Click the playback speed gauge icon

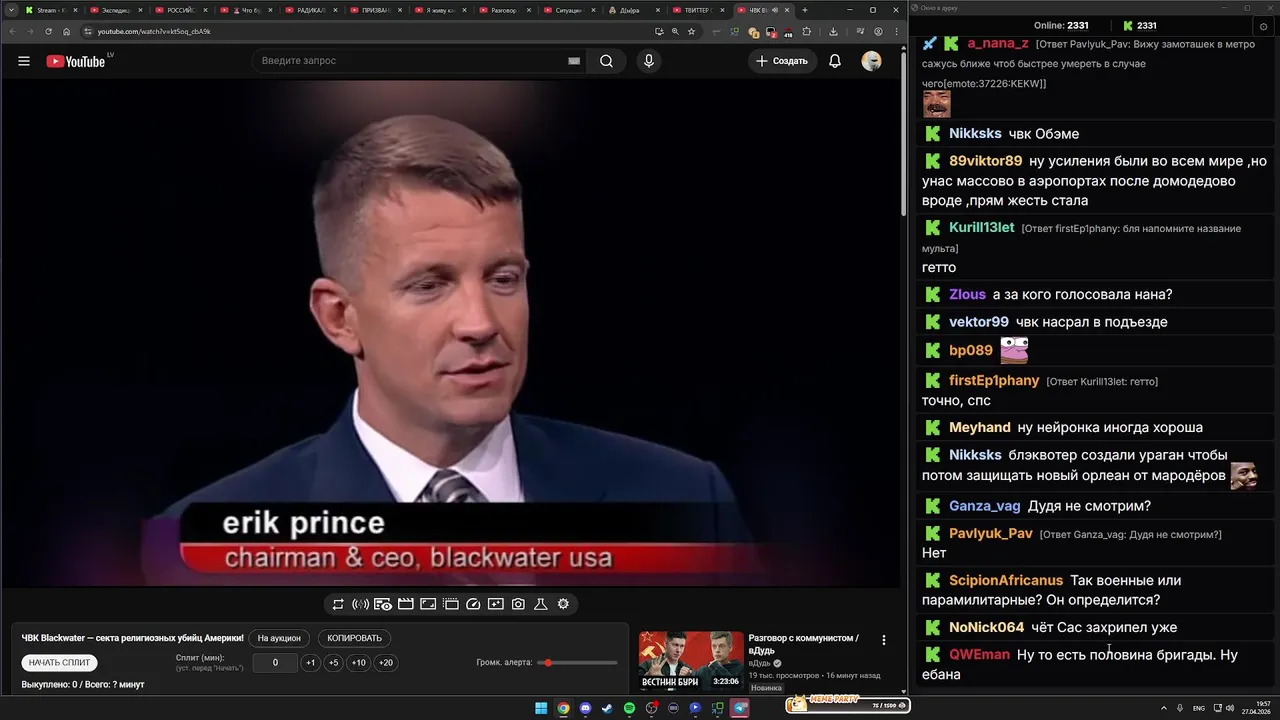coord(473,604)
